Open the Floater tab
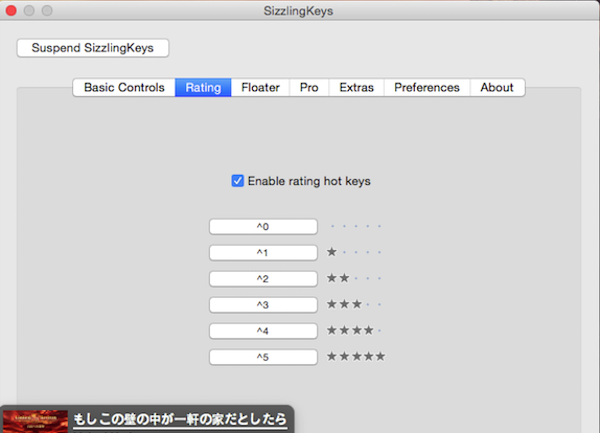The width and height of the screenshot is (600, 433). click(x=260, y=88)
